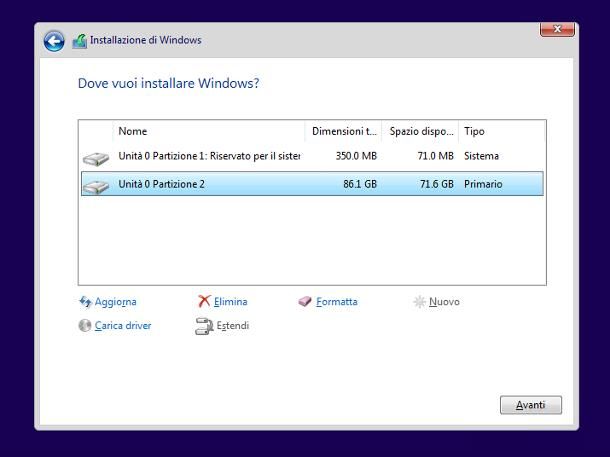Sort by Spazio dispo... column header
The image size is (610, 457).
pyautogui.click(x=421, y=131)
